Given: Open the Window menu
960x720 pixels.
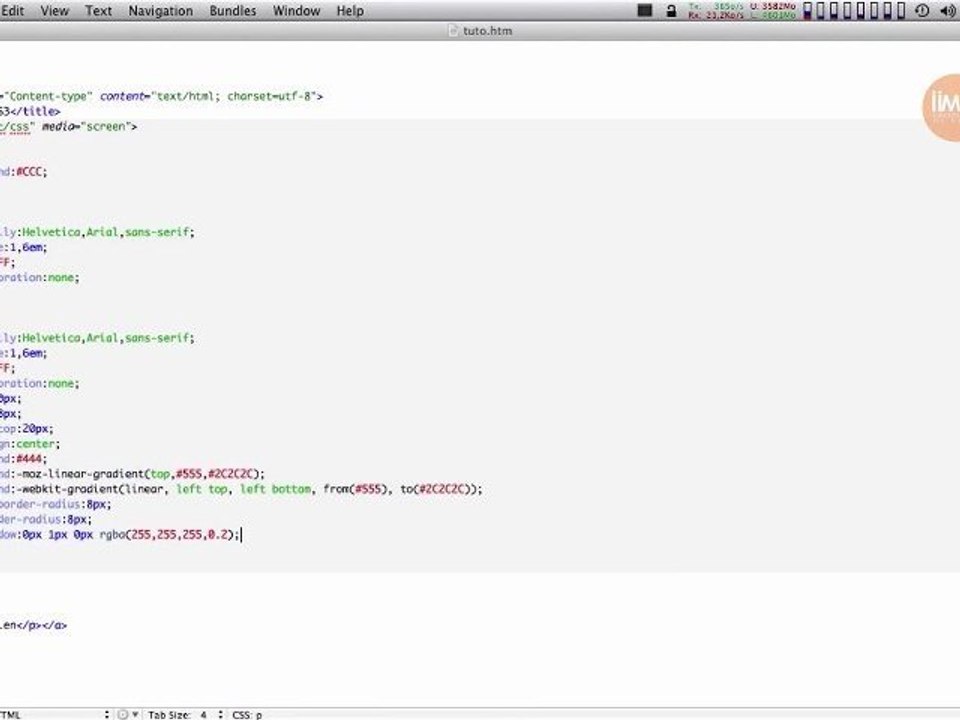Looking at the screenshot, I should (x=296, y=10).
